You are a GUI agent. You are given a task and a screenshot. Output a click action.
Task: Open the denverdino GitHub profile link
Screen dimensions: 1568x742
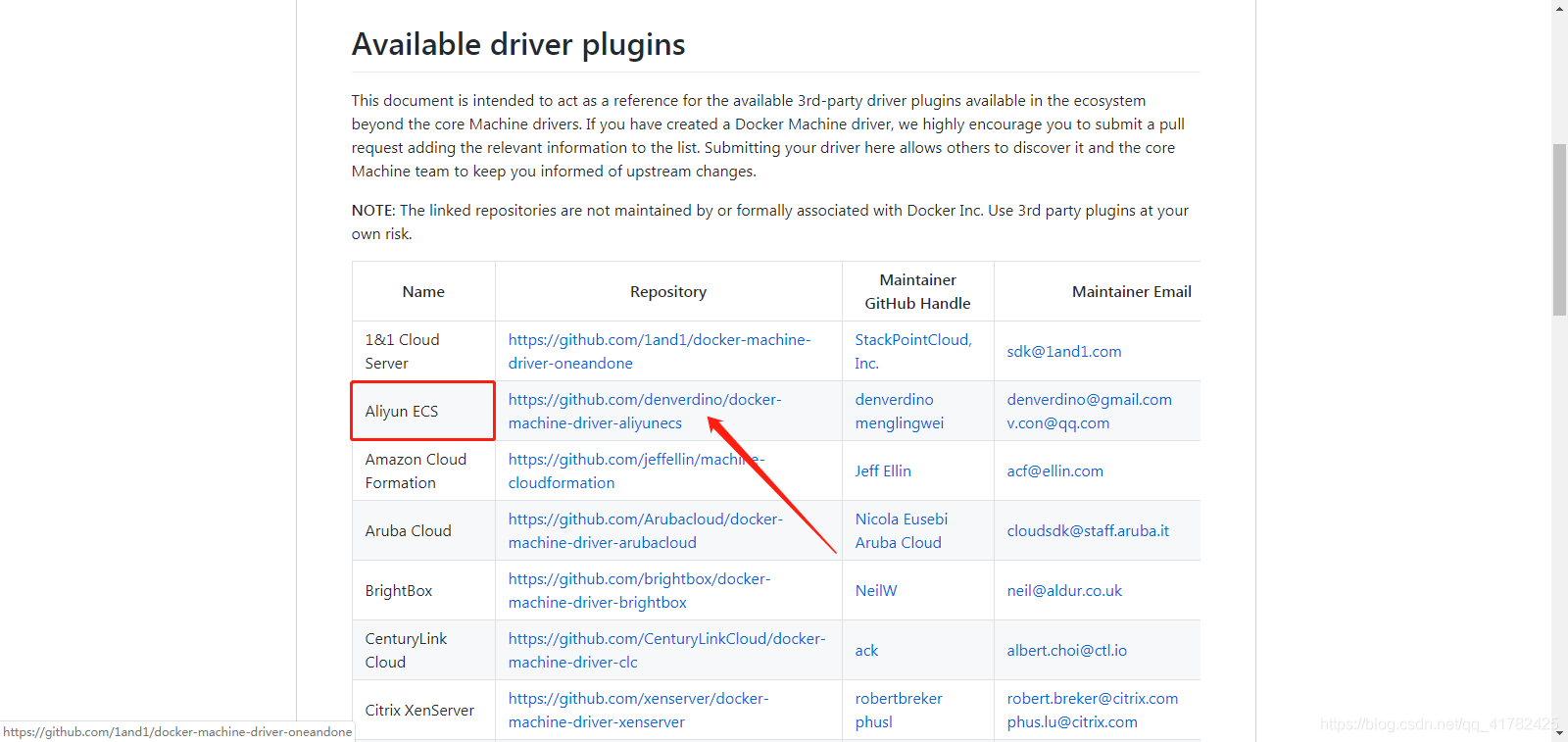[x=894, y=399]
